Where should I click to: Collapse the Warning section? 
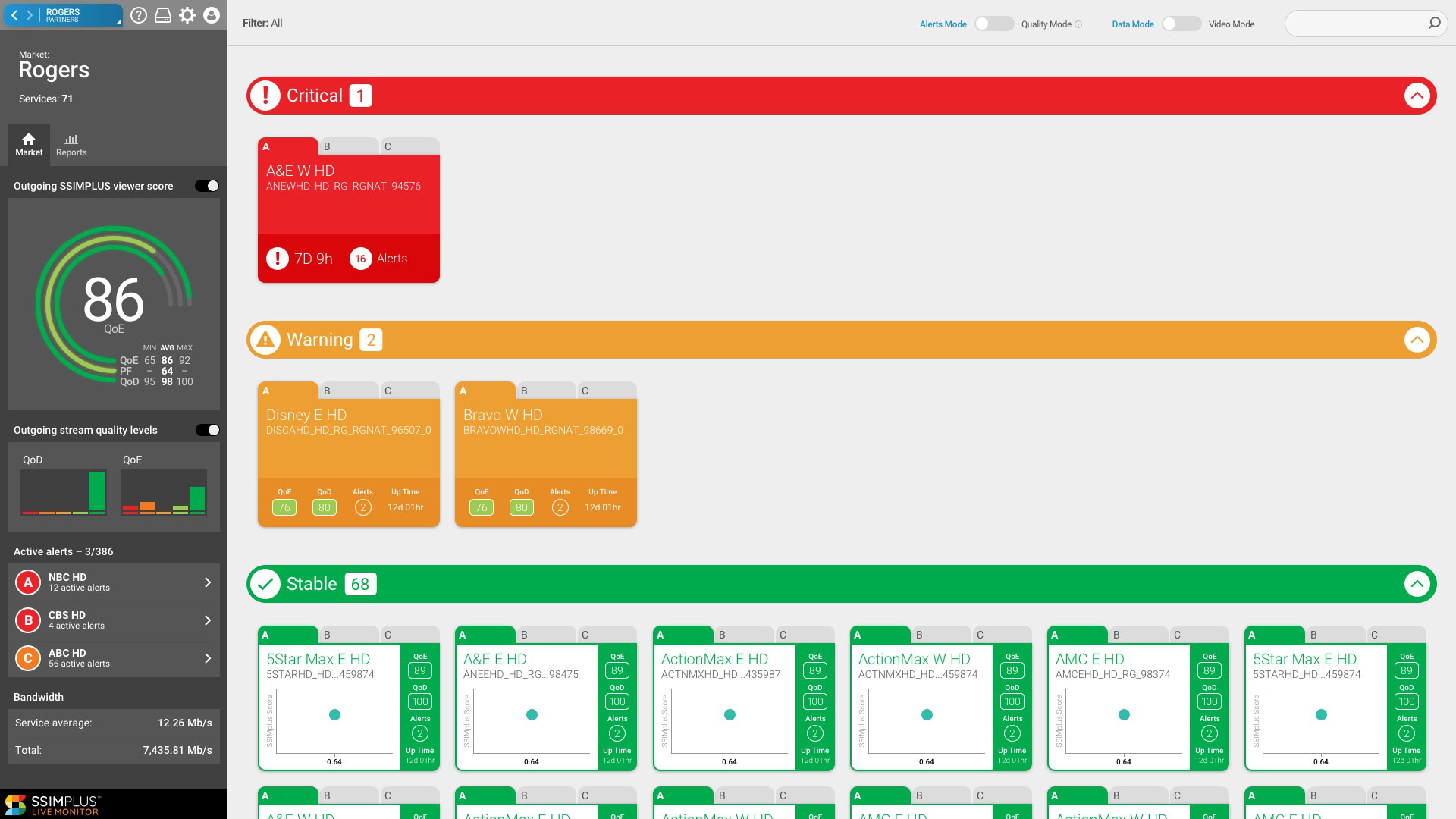tap(1417, 340)
